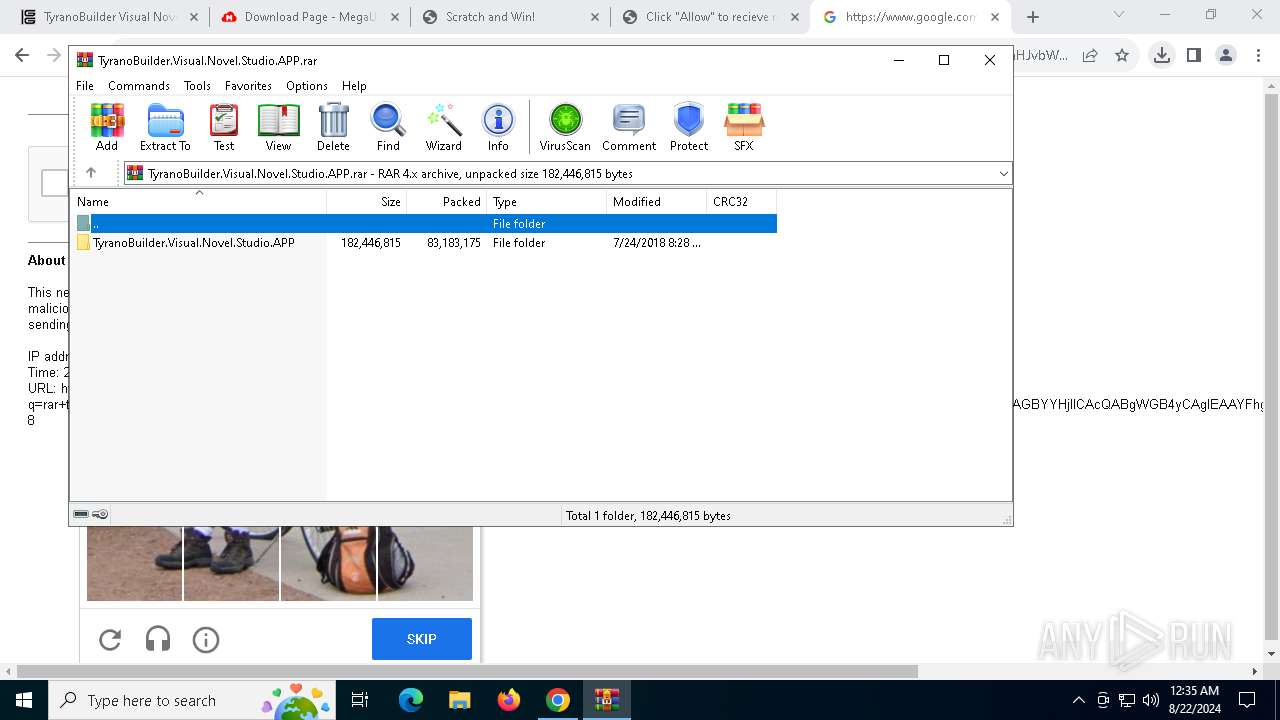The width and height of the screenshot is (1280, 720).
Task: Open the Options menu
Action: tap(307, 86)
